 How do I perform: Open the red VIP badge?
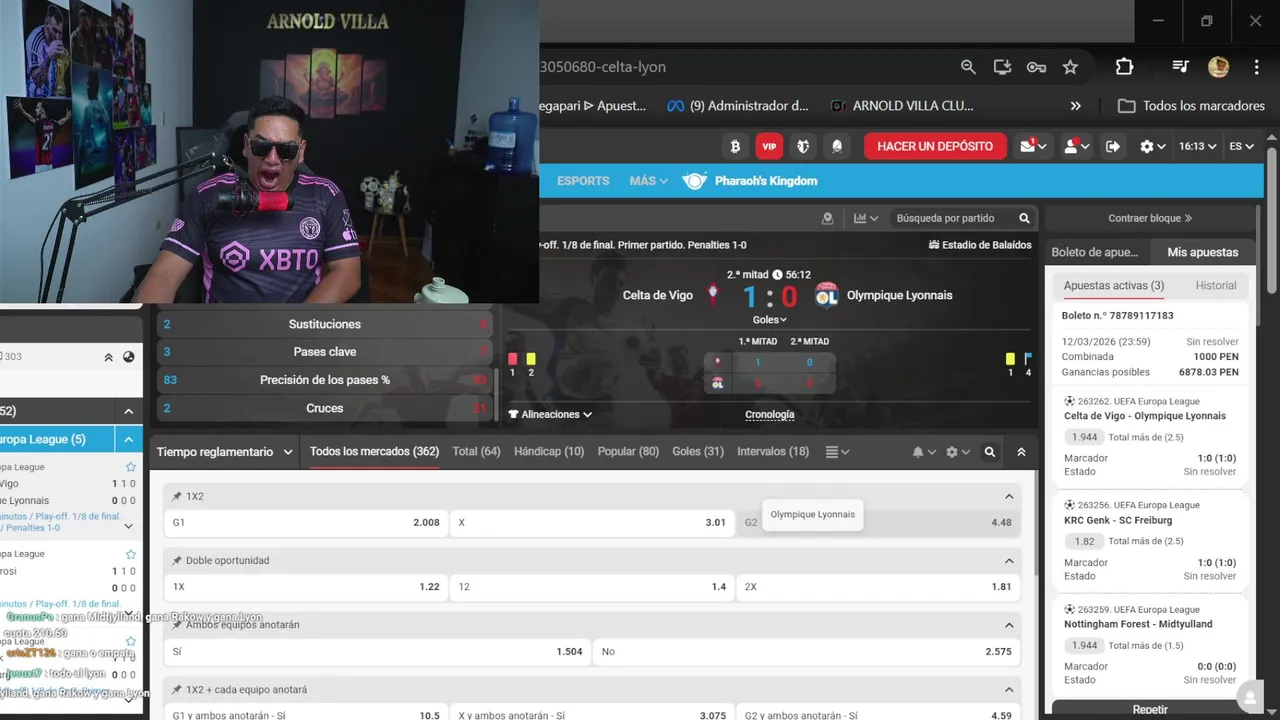[x=769, y=146]
